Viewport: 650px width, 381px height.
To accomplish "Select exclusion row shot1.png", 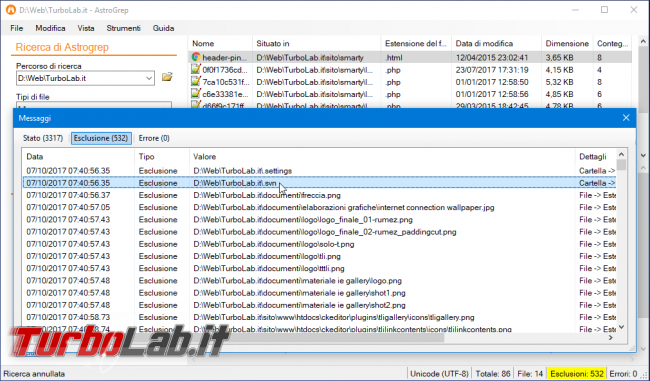I will tap(319, 293).
